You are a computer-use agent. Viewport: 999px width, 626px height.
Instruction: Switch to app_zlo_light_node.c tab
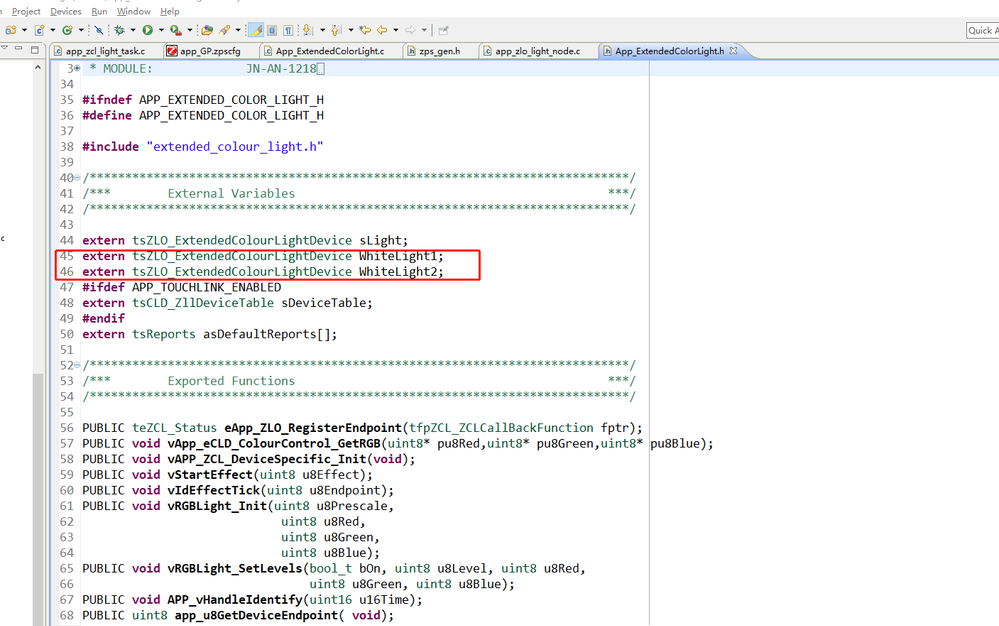point(537,51)
